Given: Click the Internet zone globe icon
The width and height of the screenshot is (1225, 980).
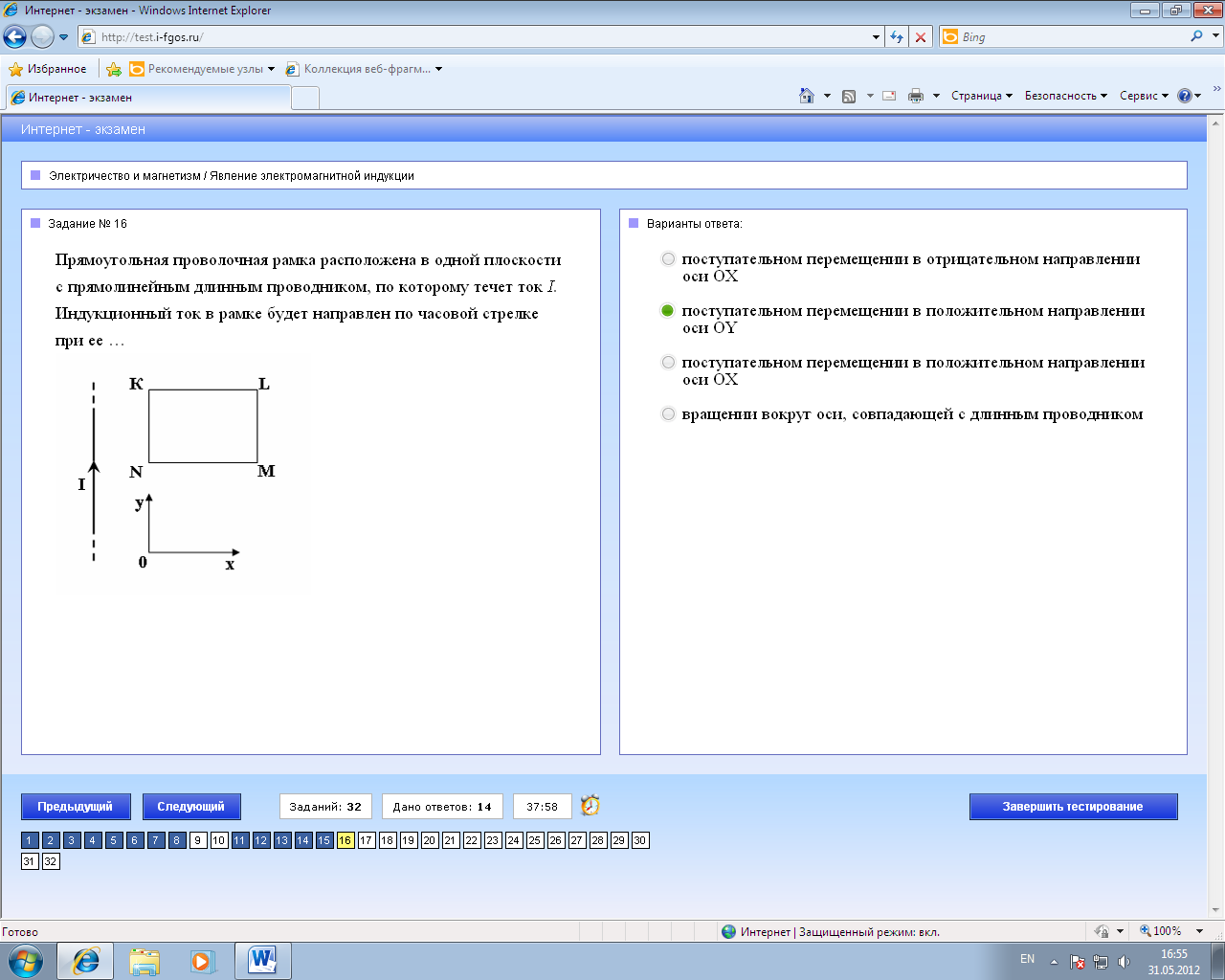Looking at the screenshot, I should tap(729, 931).
